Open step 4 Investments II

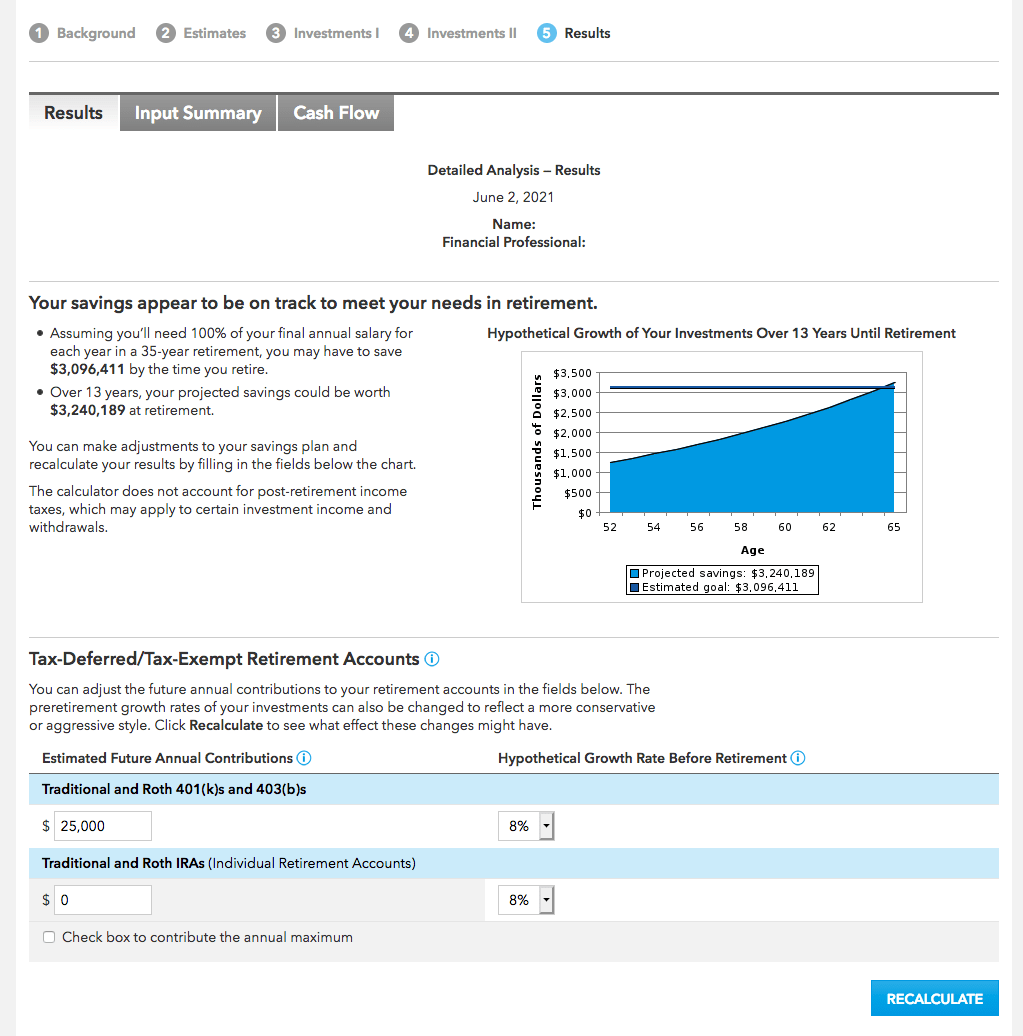pos(409,32)
